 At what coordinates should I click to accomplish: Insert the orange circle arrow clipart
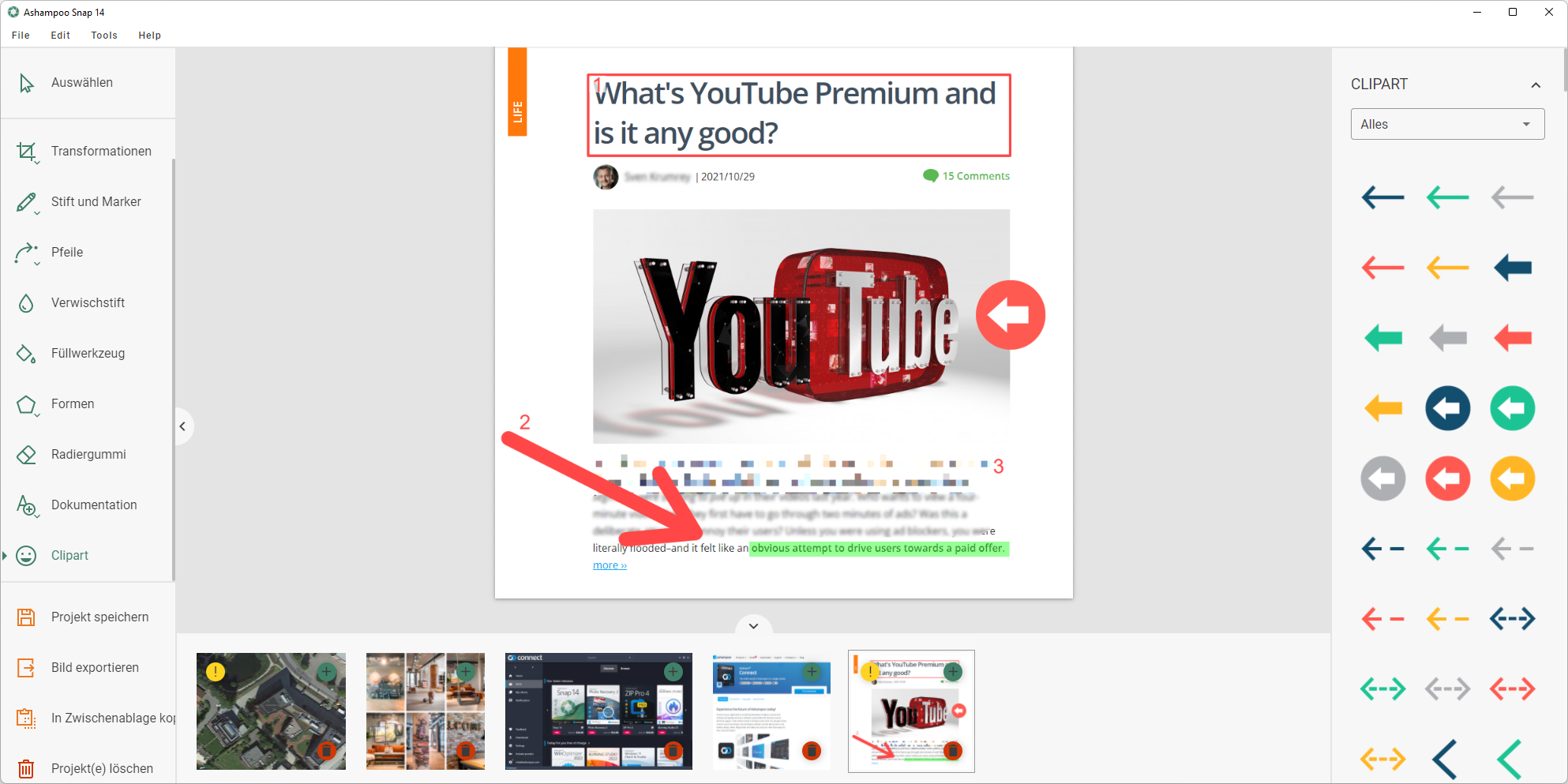1513,478
